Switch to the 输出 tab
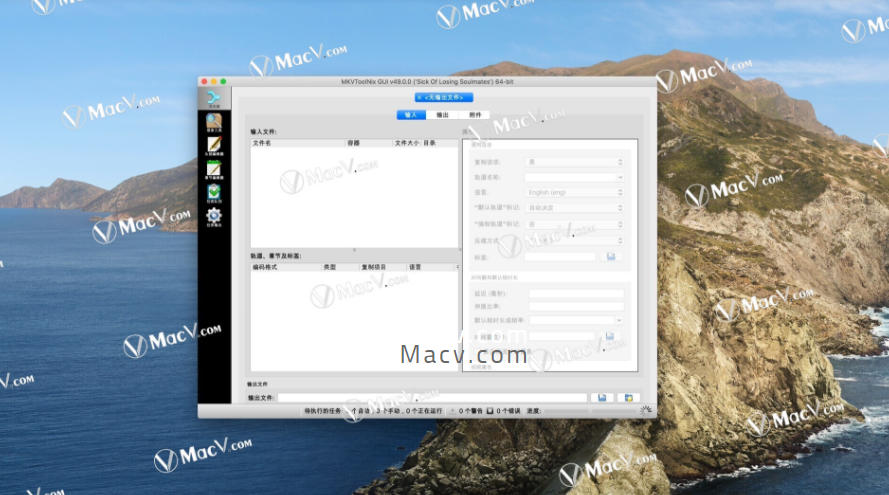889x495 pixels. pos(442,115)
